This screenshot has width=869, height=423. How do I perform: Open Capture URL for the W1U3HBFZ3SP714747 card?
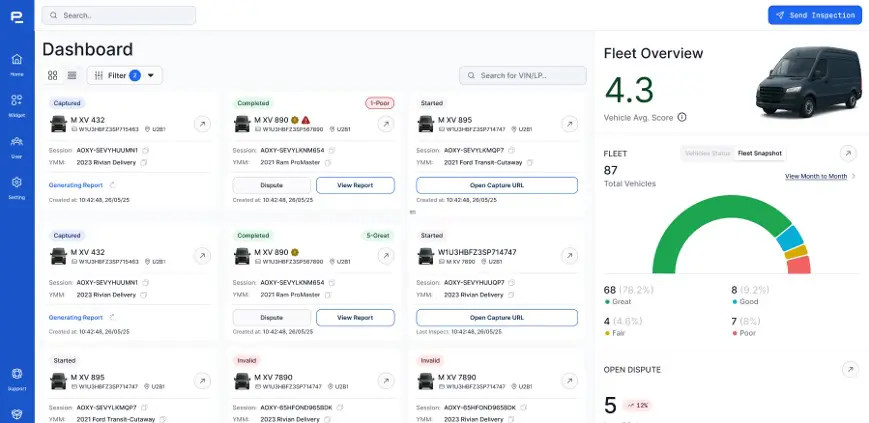tap(497, 318)
